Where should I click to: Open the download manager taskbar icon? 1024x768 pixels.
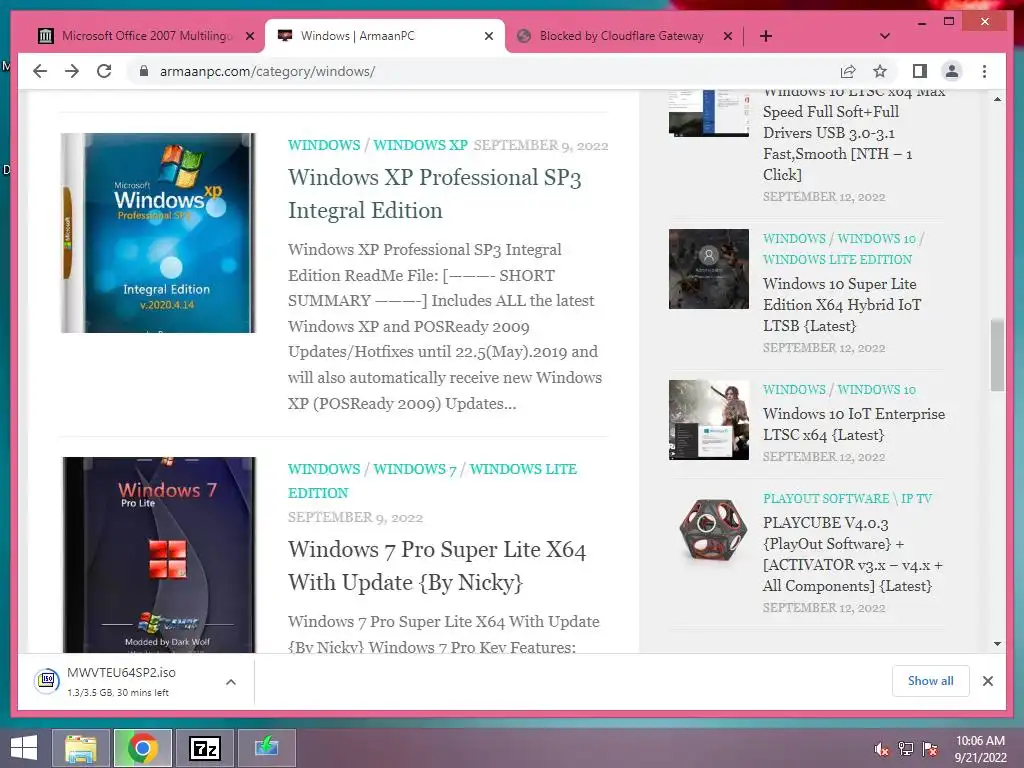[x=266, y=748]
